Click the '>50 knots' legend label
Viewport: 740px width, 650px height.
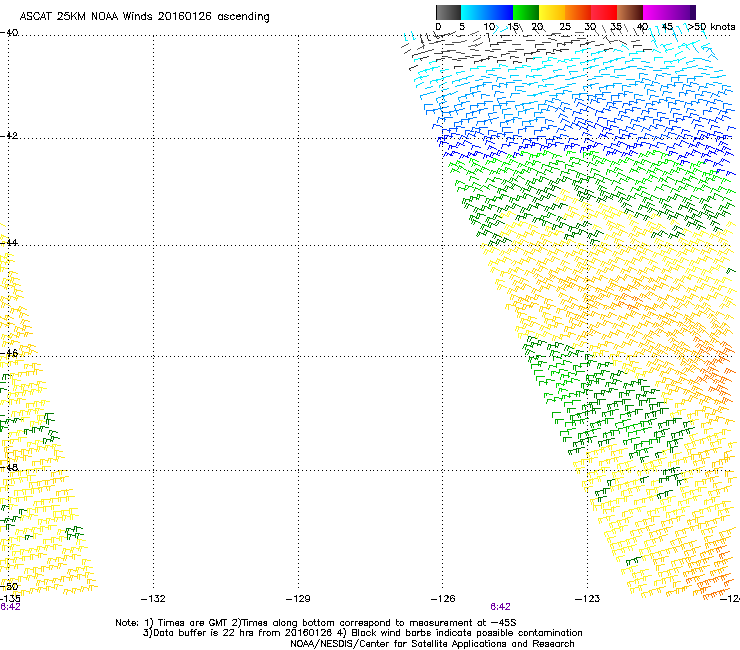click(x=712, y=27)
